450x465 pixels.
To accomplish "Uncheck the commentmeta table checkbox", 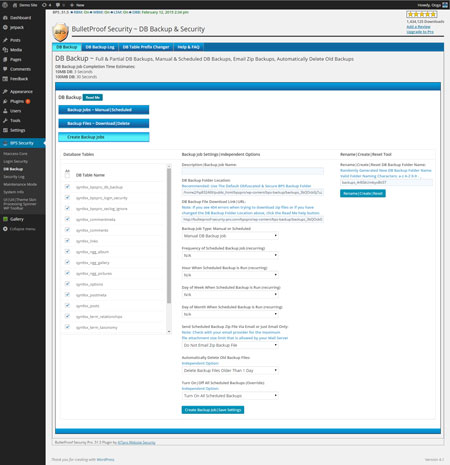I will tap(67, 219).
